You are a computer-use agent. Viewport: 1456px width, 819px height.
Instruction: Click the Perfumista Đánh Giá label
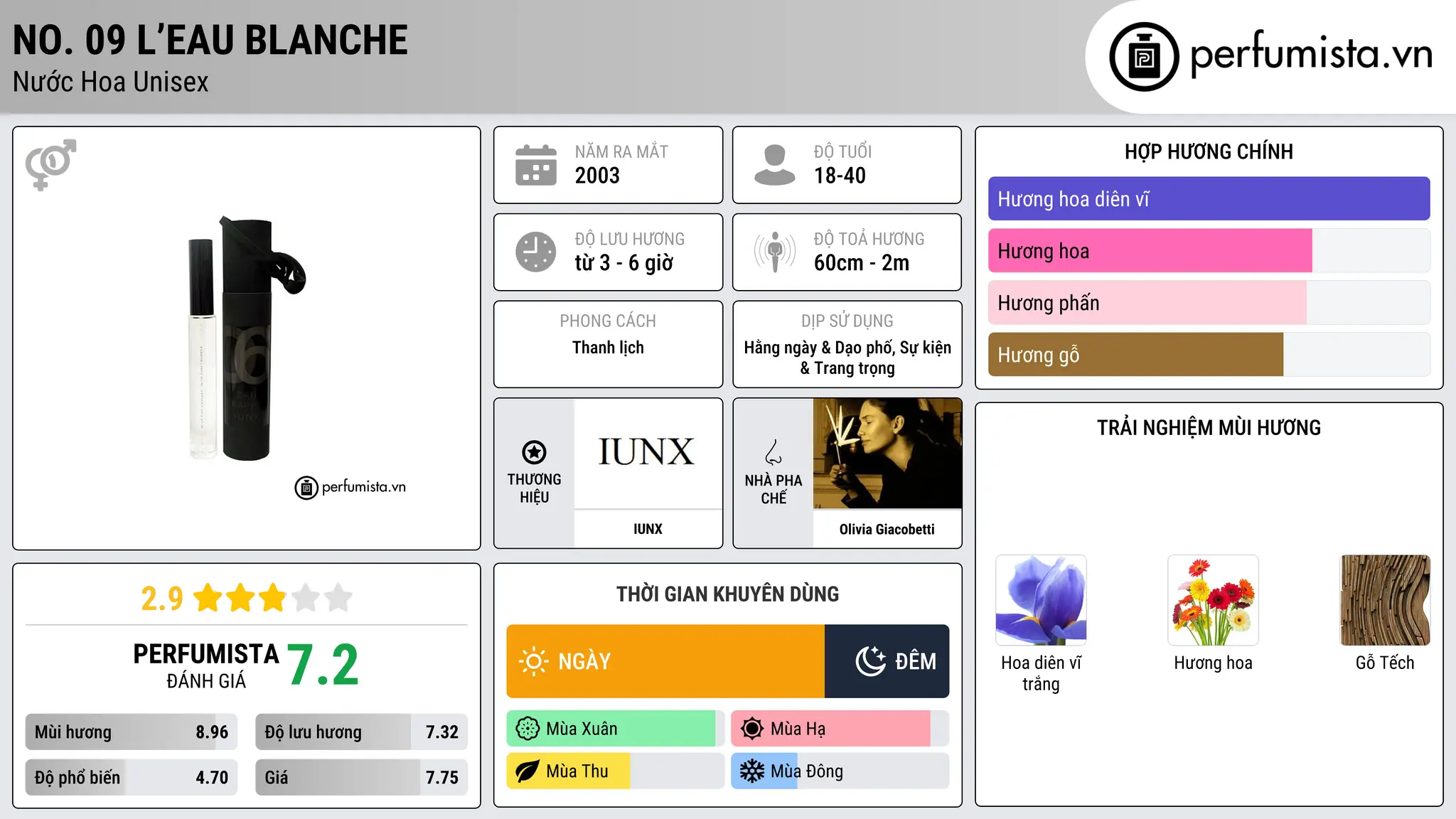(x=206, y=666)
